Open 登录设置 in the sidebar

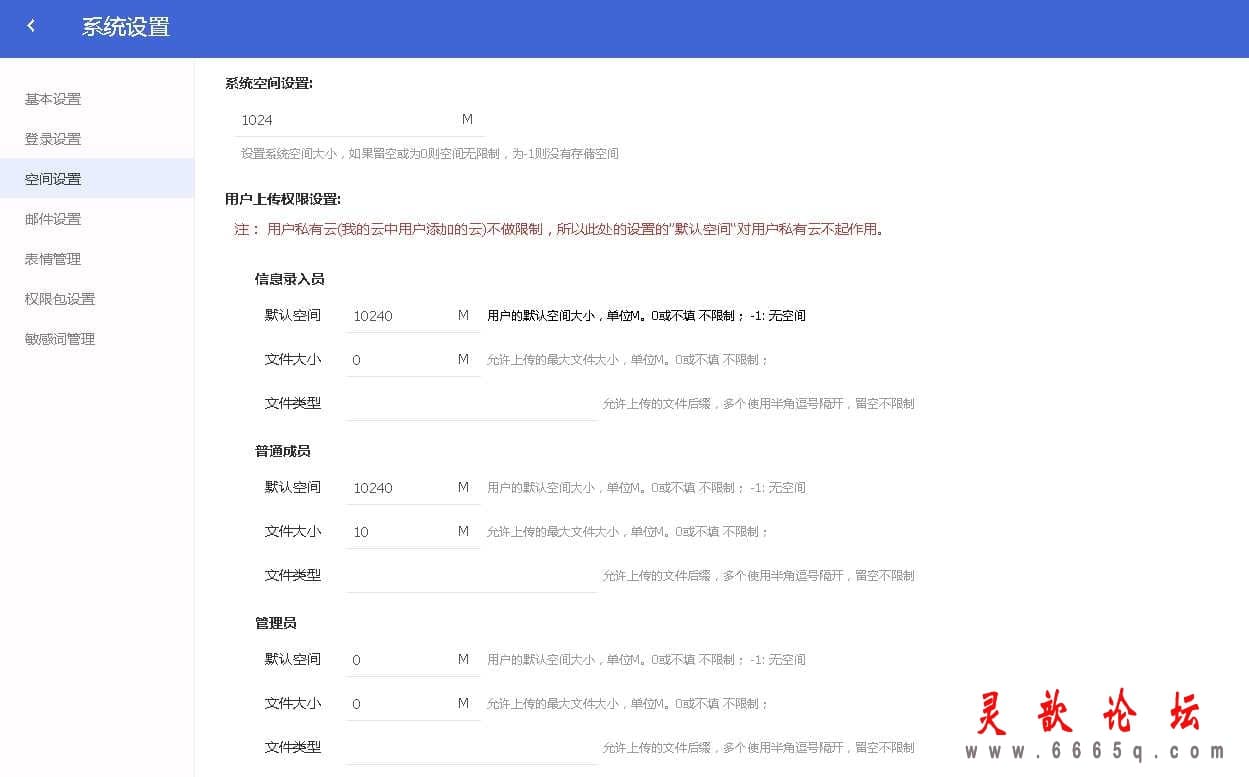click(x=97, y=139)
